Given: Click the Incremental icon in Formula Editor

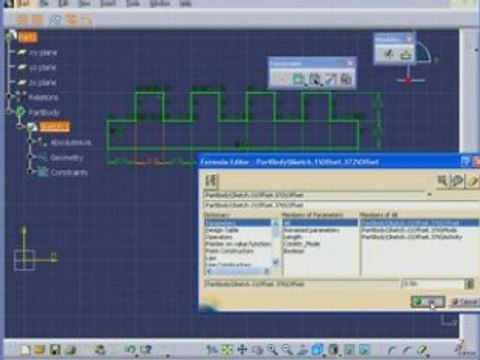Looking at the screenshot, I should tap(211, 181).
